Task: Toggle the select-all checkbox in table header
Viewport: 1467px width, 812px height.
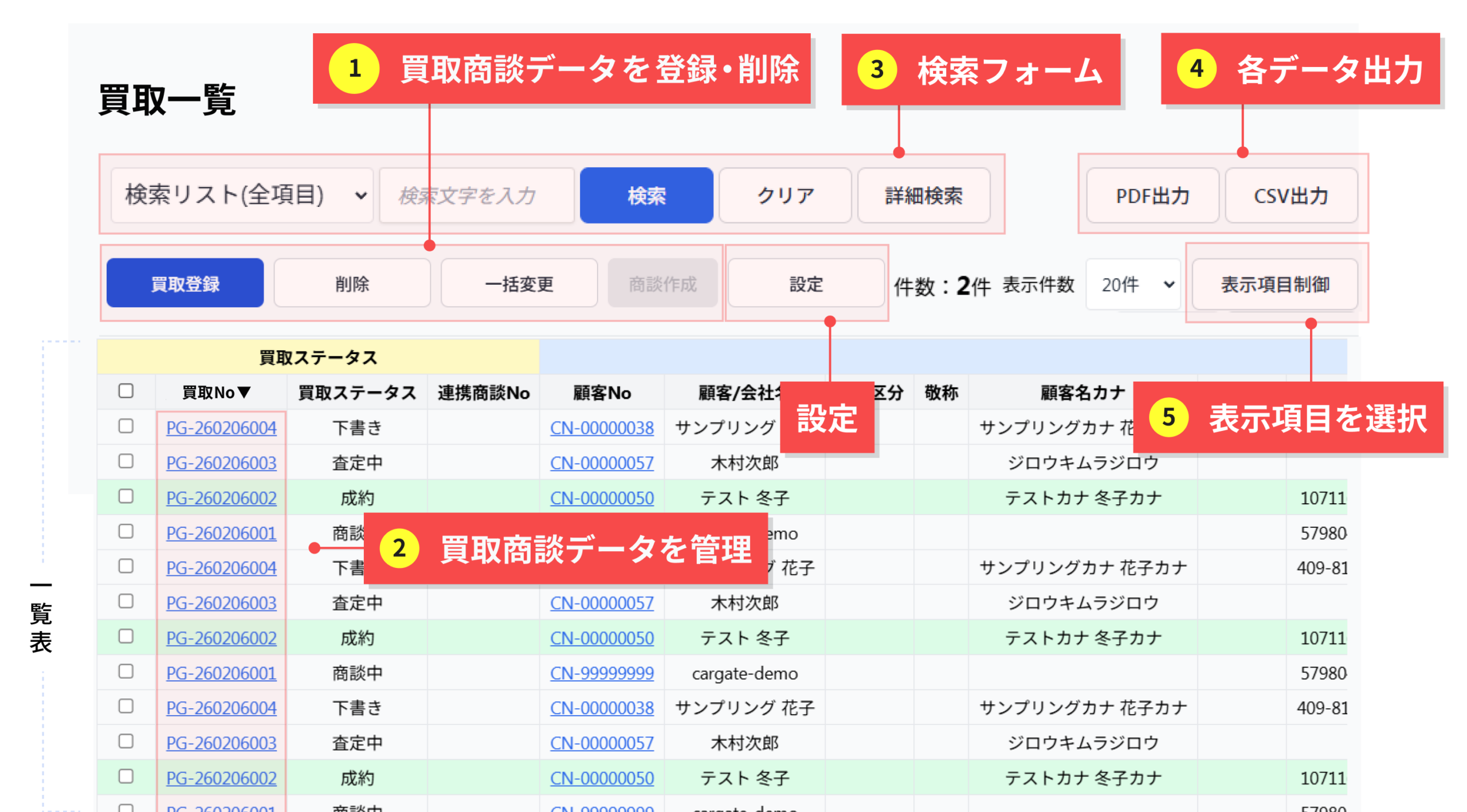Action: coord(125,391)
